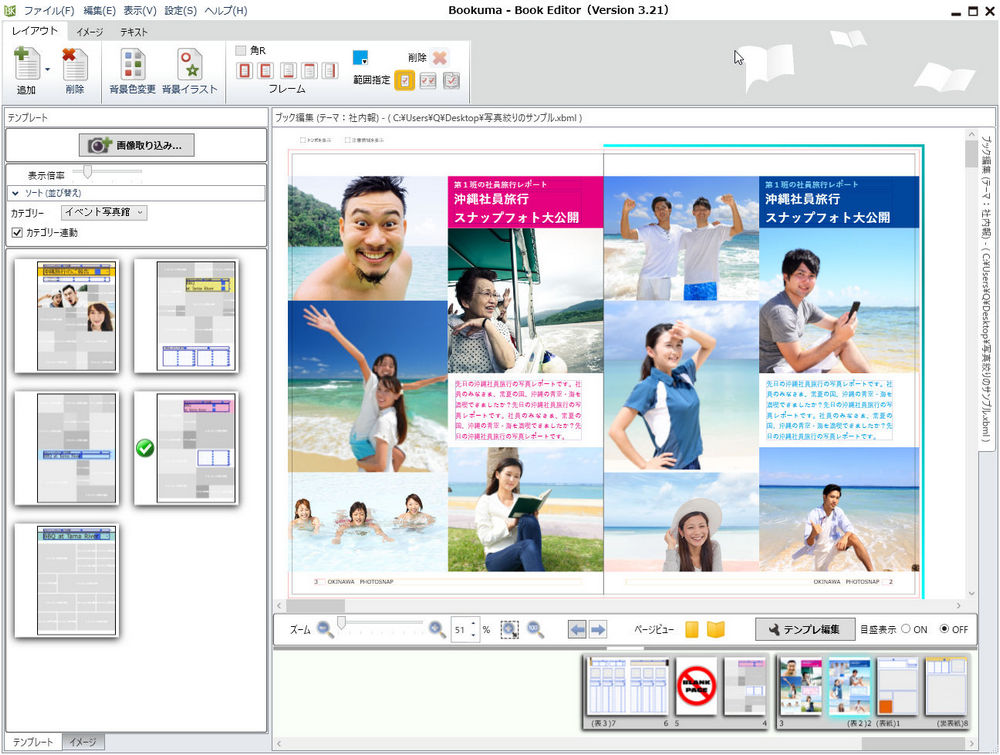
Task: Expand the ソート (並び替え) section
Action: tap(17, 192)
